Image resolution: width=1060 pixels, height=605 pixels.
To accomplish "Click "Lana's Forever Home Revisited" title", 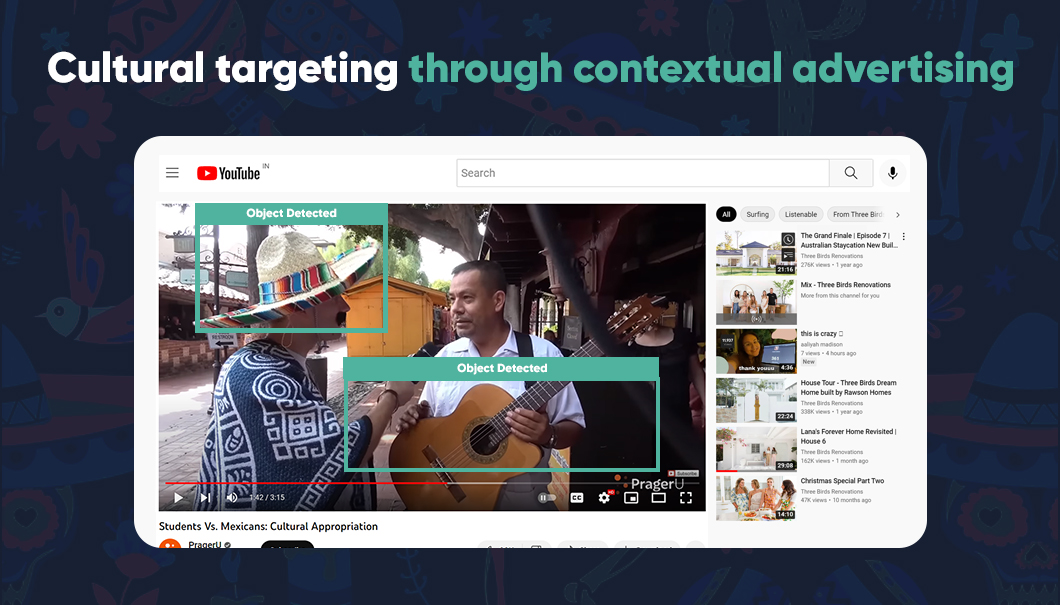I will (x=848, y=436).
